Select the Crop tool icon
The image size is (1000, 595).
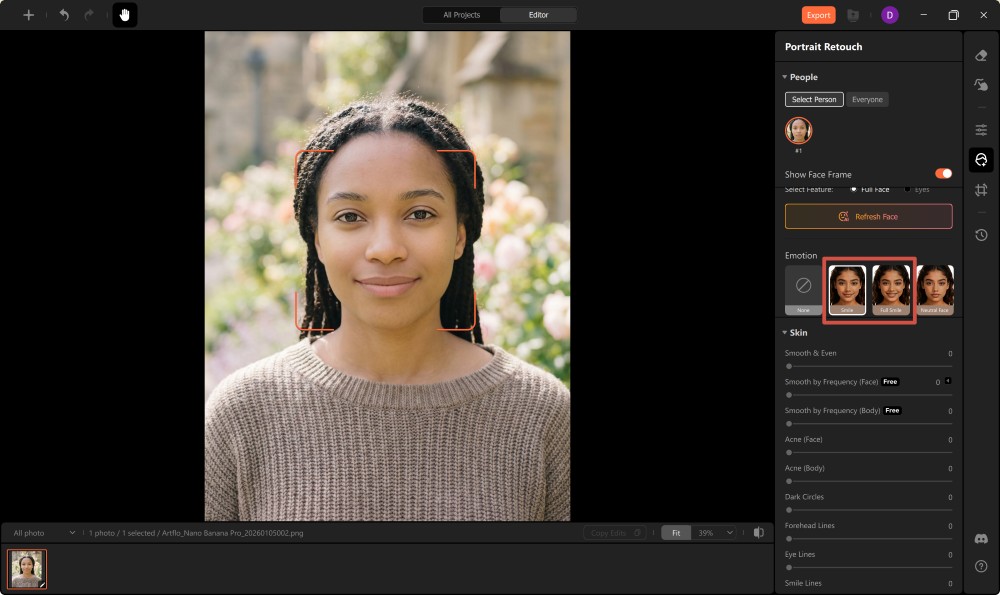pos(981,190)
